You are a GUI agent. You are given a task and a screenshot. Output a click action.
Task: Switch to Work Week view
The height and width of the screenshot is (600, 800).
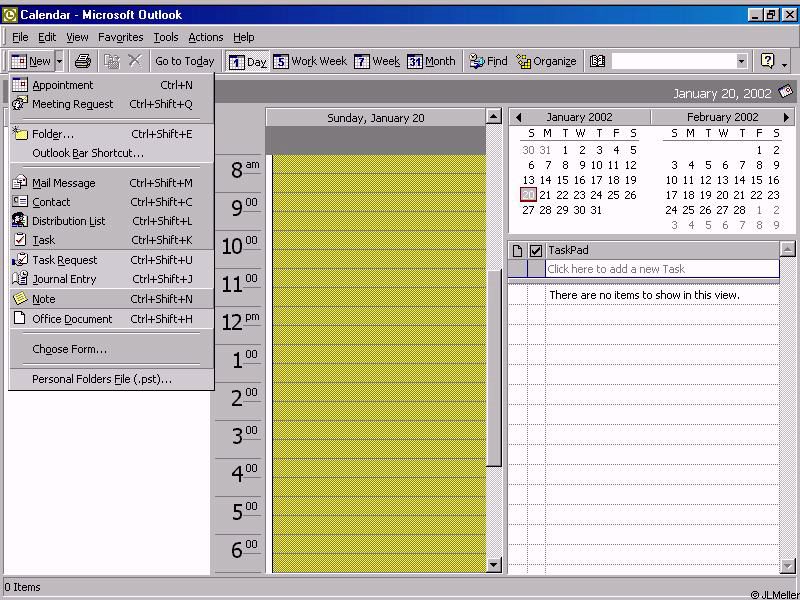pyautogui.click(x=310, y=61)
